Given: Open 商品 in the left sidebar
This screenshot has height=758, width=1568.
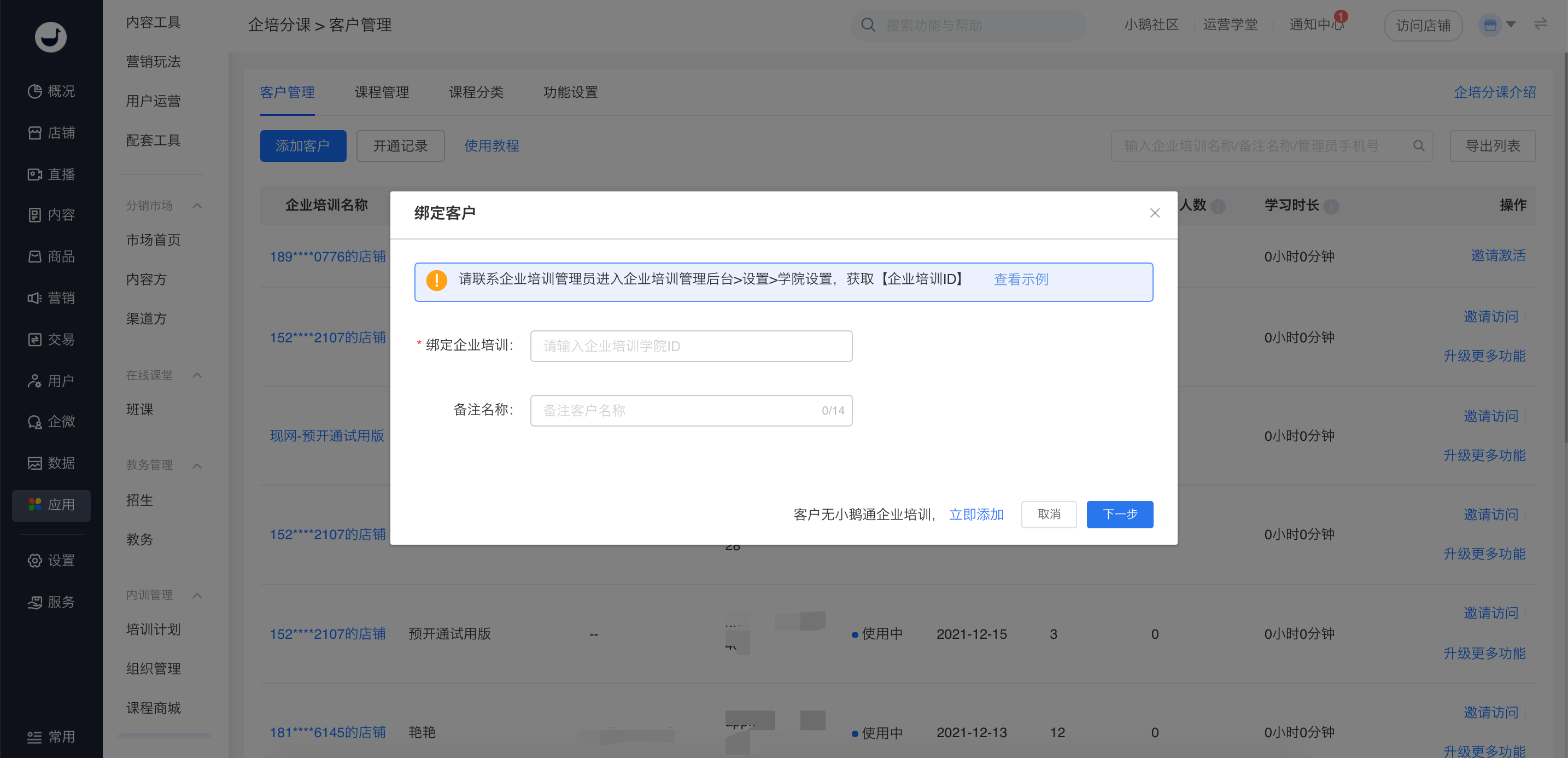Looking at the screenshot, I should point(51,257).
